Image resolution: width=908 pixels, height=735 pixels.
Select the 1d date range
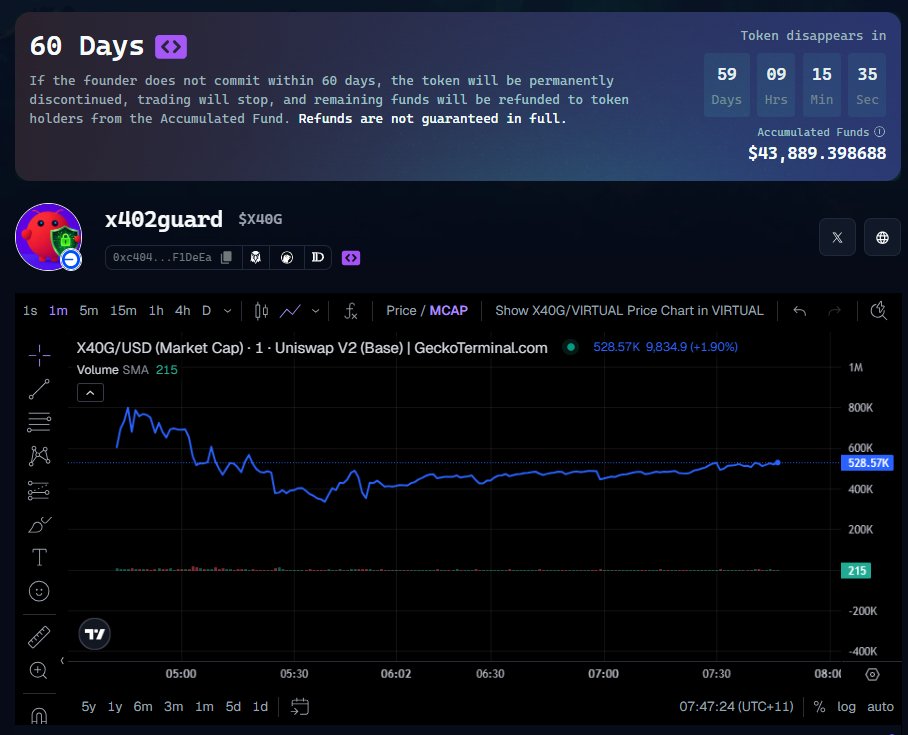point(260,707)
